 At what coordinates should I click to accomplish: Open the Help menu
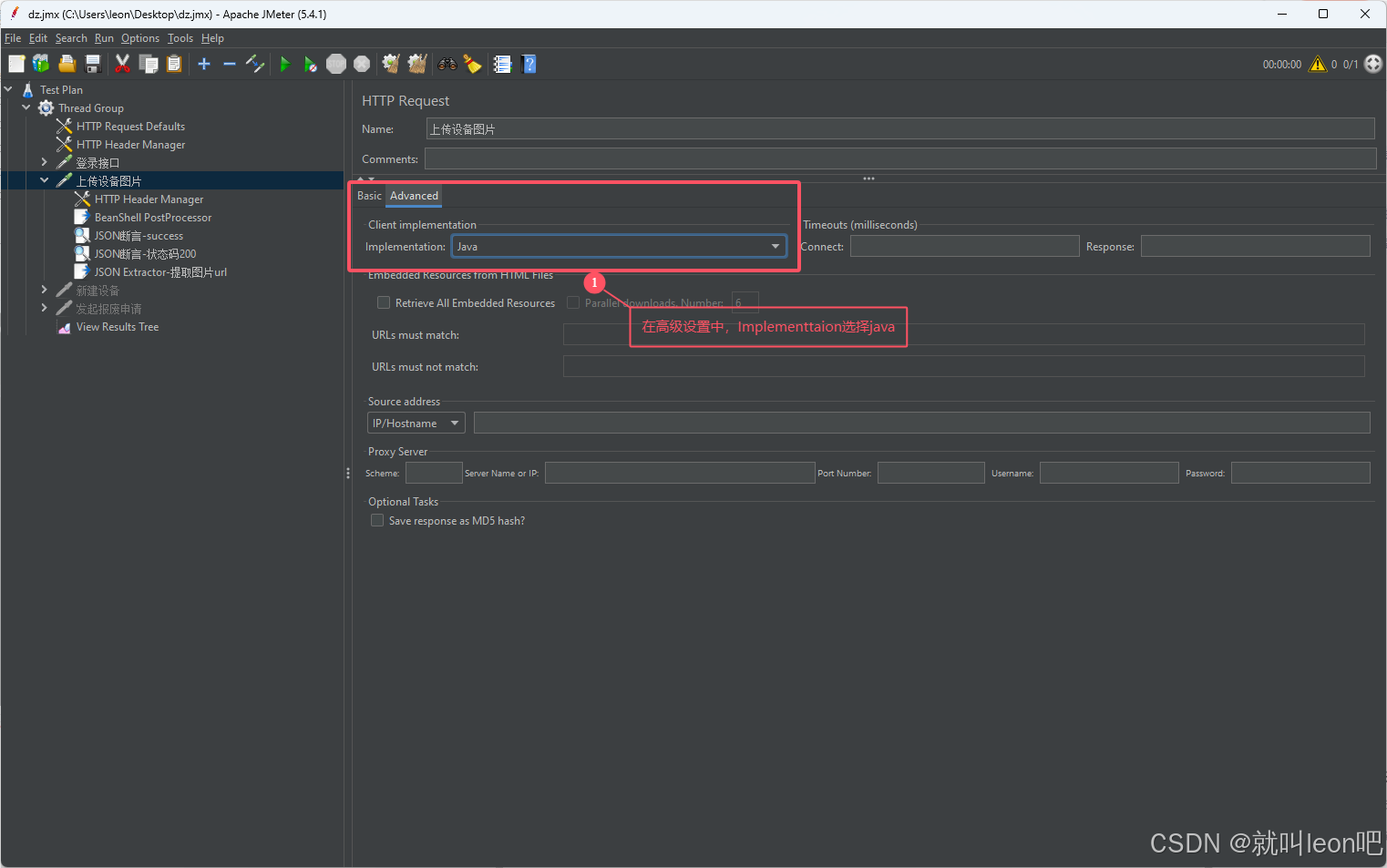pos(212,38)
